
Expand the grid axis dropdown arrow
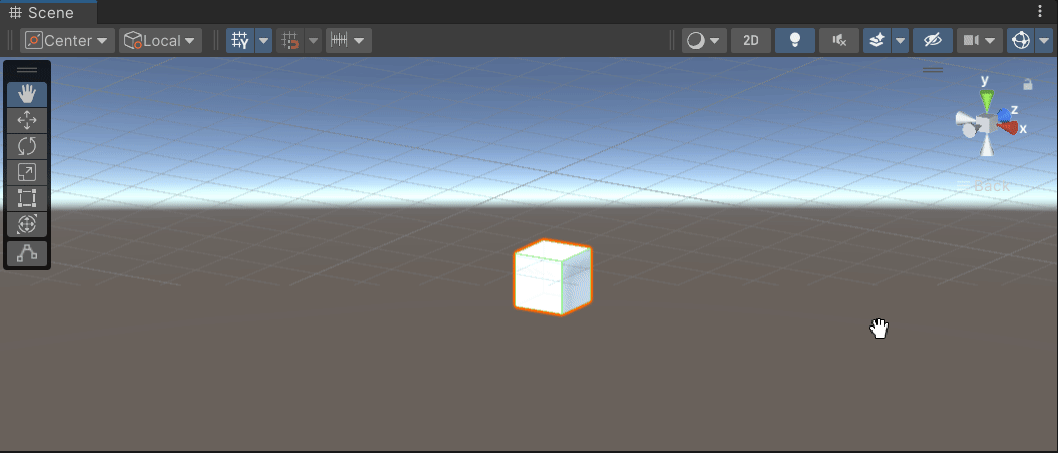263,41
